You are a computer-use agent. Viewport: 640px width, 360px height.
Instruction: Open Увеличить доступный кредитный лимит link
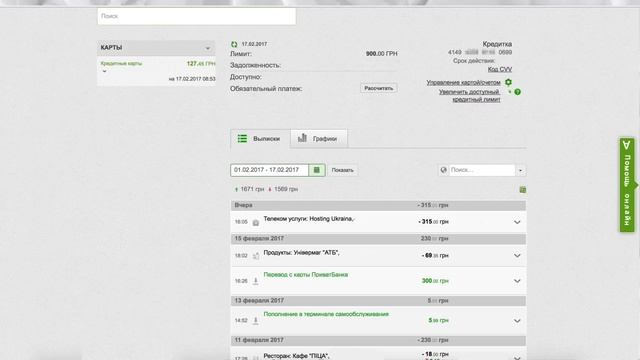coord(469,96)
